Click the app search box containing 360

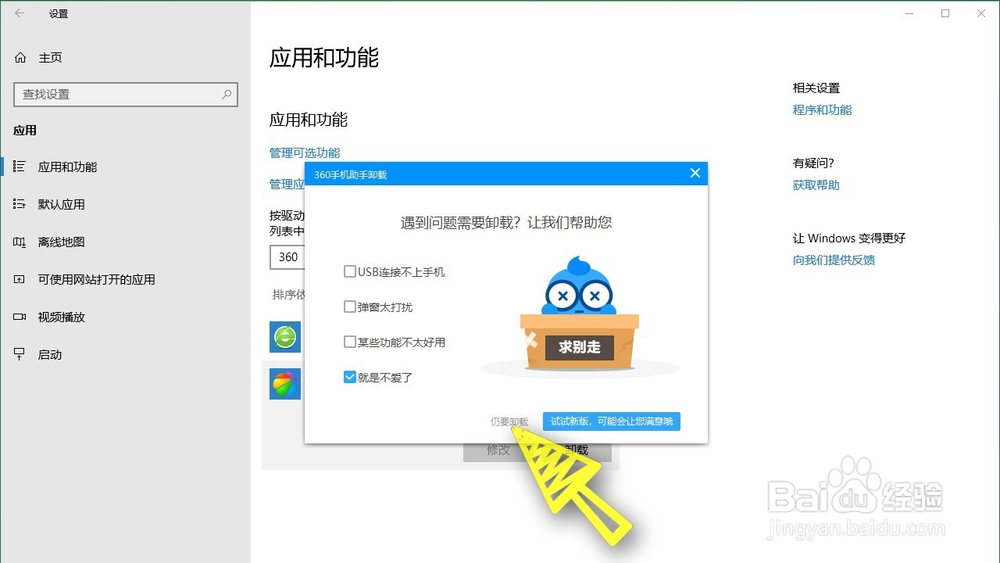tap(287, 257)
